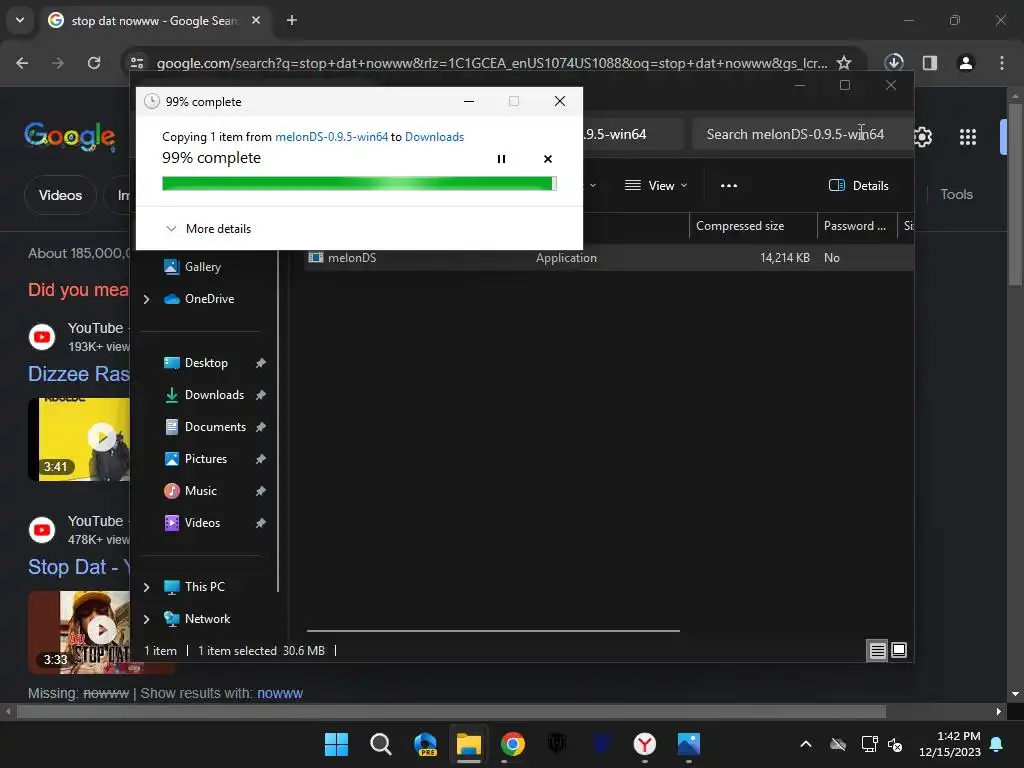Expand the Network tree node
Image resolution: width=1024 pixels, height=768 pixels.
(146, 619)
